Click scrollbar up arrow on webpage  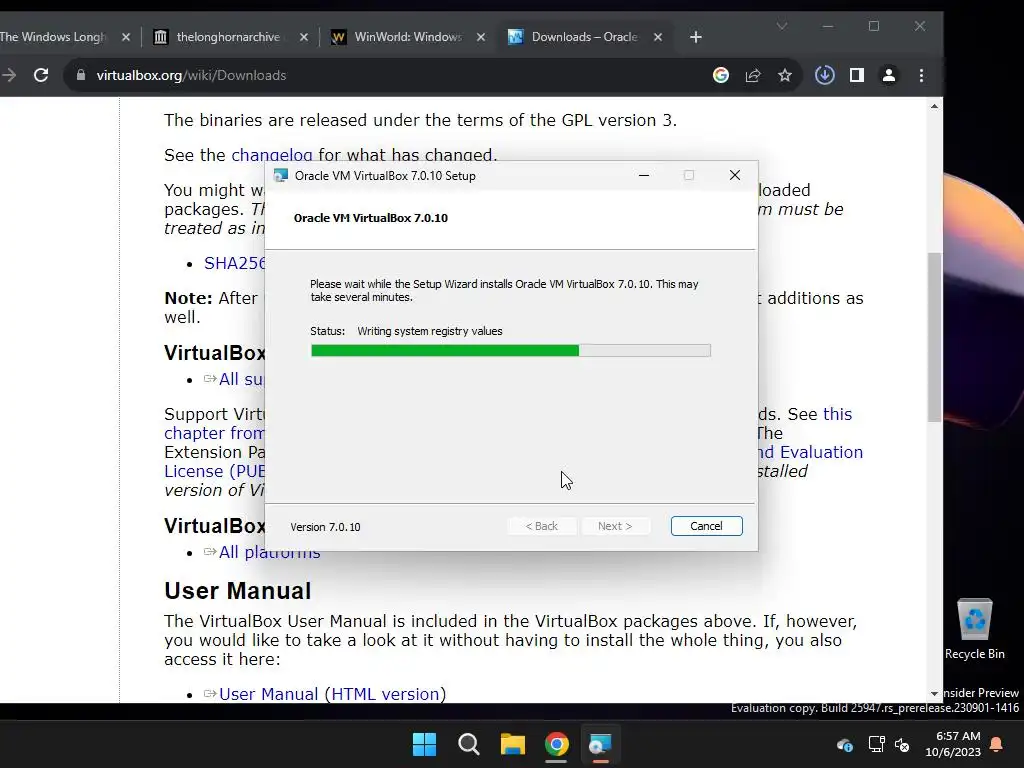pos(935,106)
